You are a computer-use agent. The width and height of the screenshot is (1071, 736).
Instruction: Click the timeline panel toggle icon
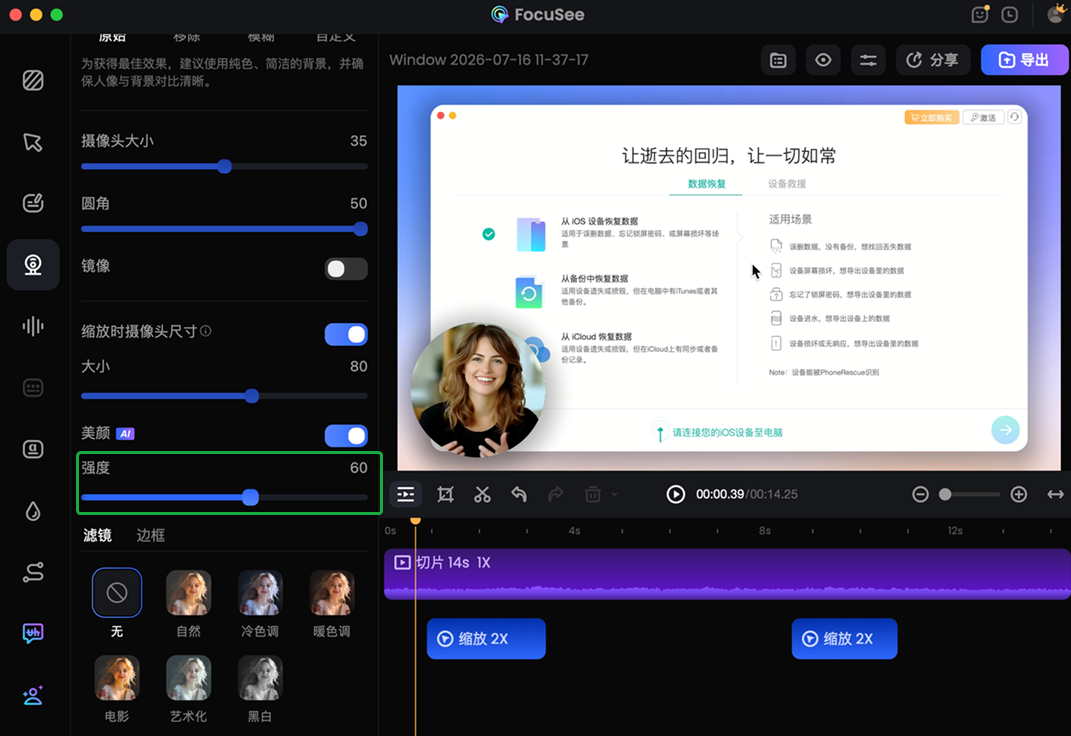click(x=406, y=494)
